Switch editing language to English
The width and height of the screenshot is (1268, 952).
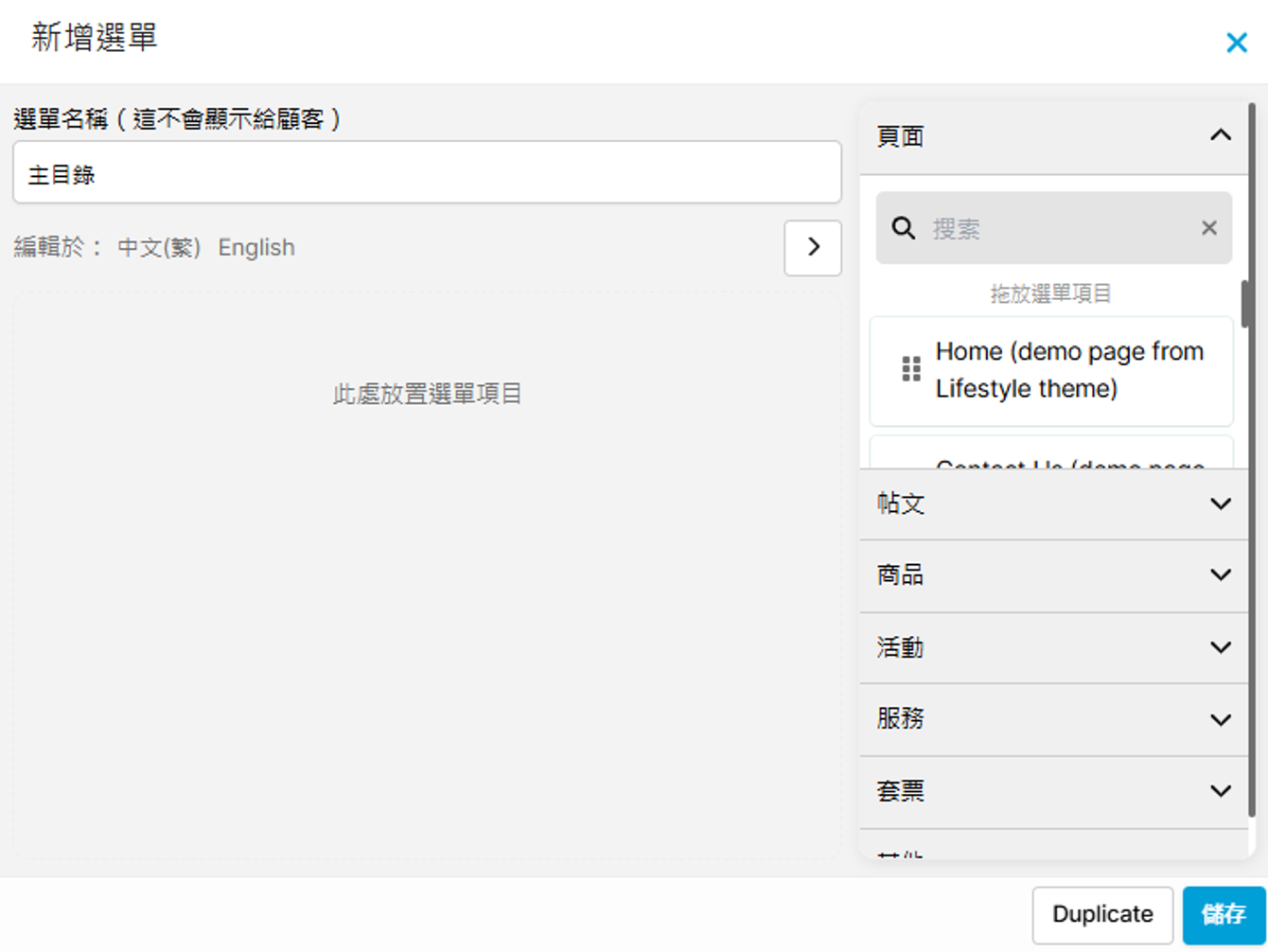pos(256,248)
